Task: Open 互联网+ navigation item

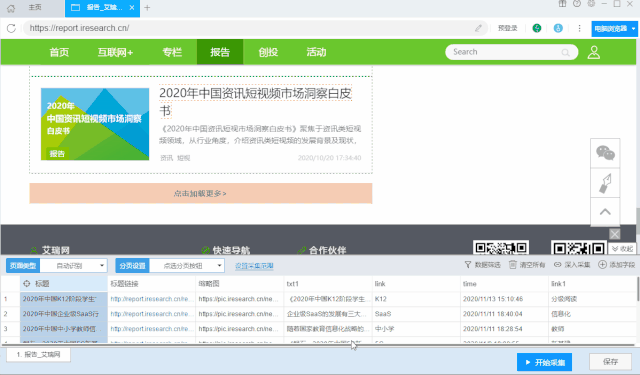Action: point(115,52)
